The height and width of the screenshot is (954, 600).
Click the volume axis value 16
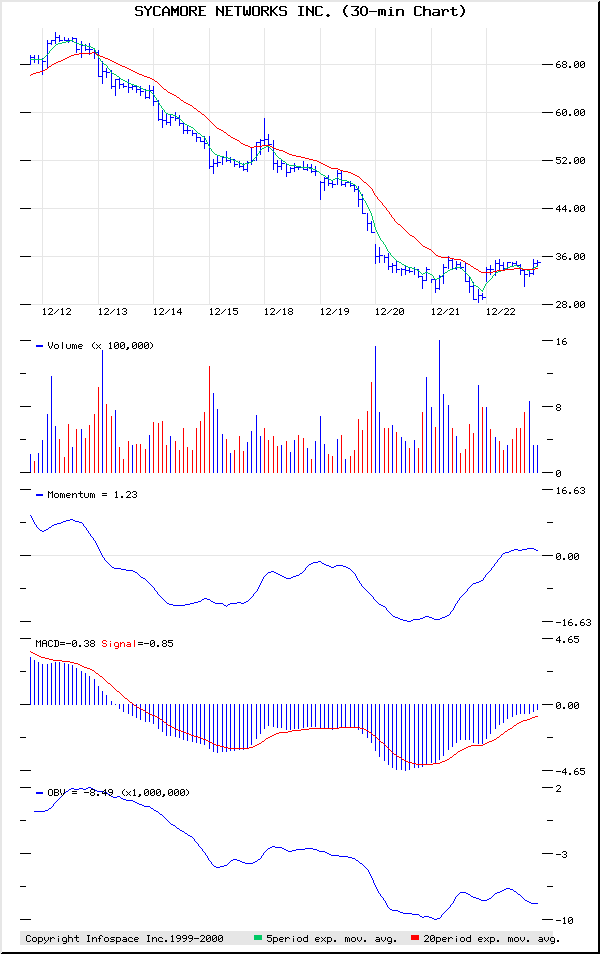point(561,342)
